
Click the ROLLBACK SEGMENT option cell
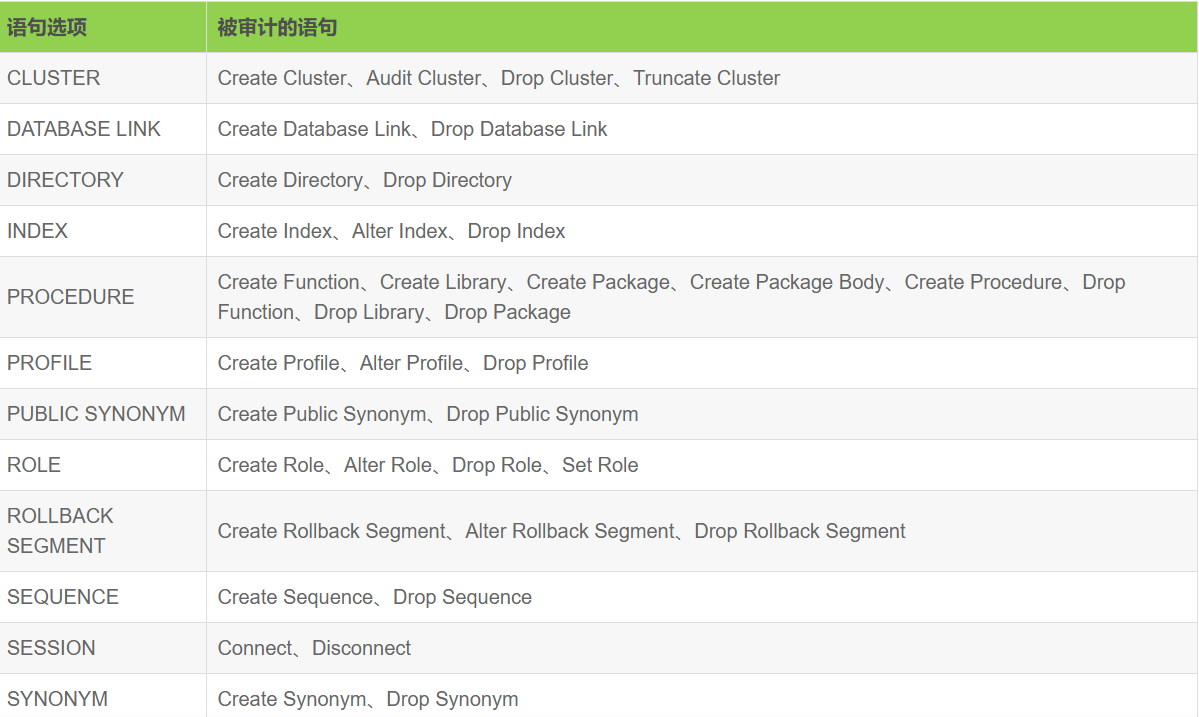102,531
